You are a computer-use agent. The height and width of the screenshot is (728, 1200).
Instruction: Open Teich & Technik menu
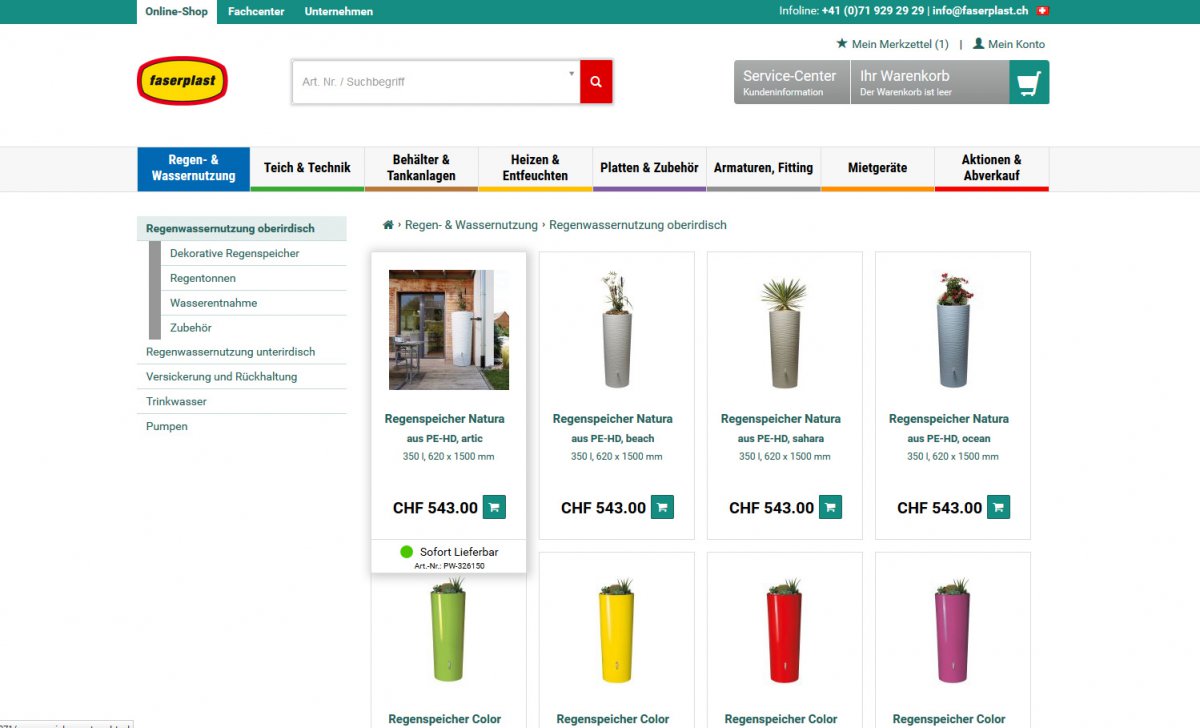(307, 168)
